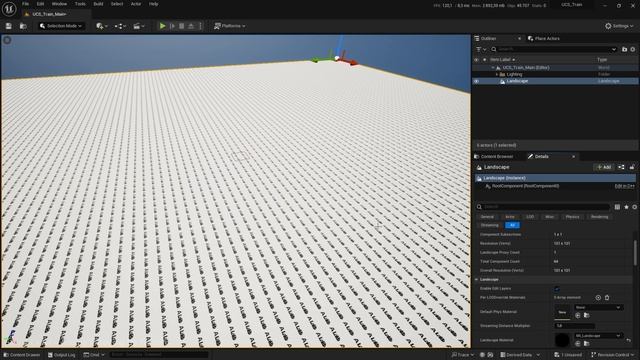
Task: Toggle the favorites star filter in Details
Action: tap(626, 207)
